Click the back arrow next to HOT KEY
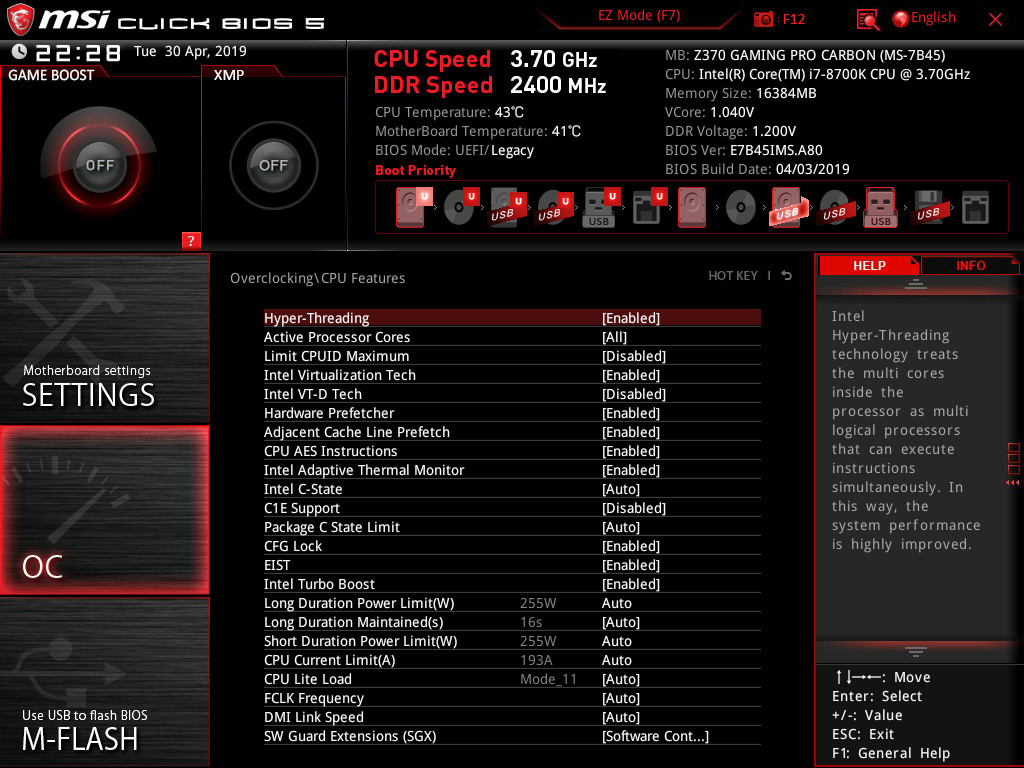Image resolution: width=1024 pixels, height=768 pixels. (787, 276)
